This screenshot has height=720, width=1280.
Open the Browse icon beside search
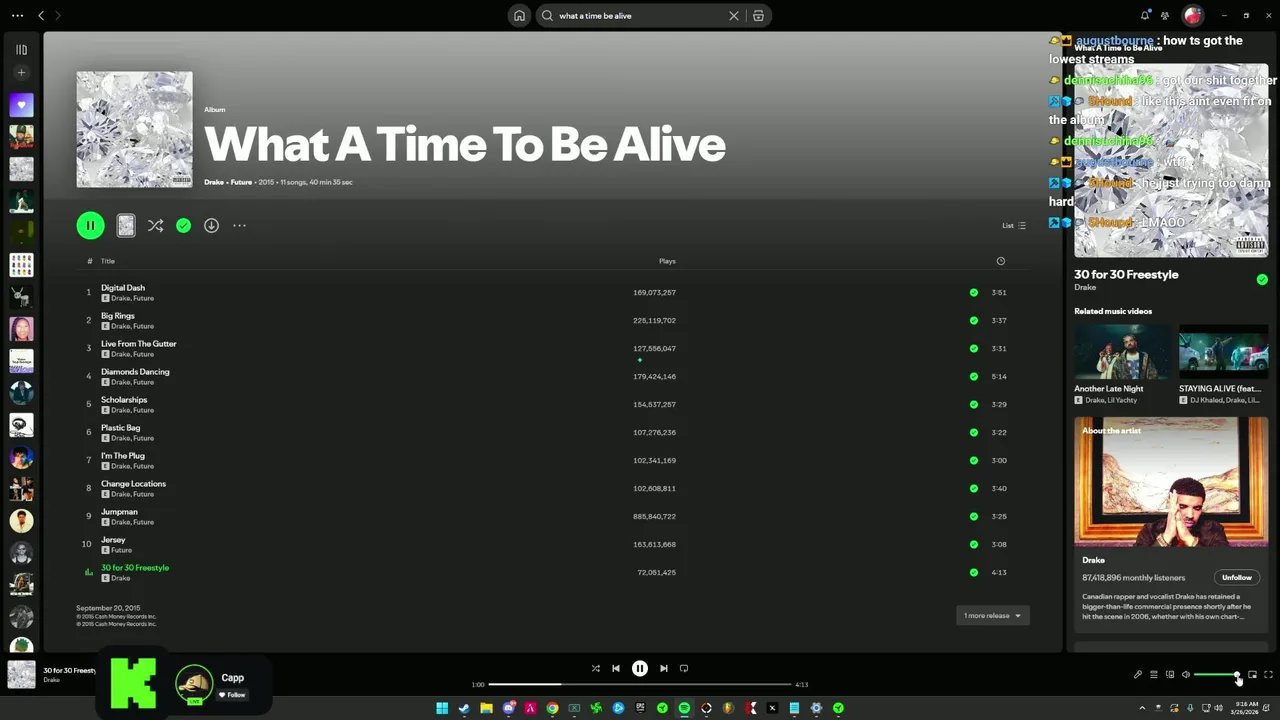(x=758, y=16)
